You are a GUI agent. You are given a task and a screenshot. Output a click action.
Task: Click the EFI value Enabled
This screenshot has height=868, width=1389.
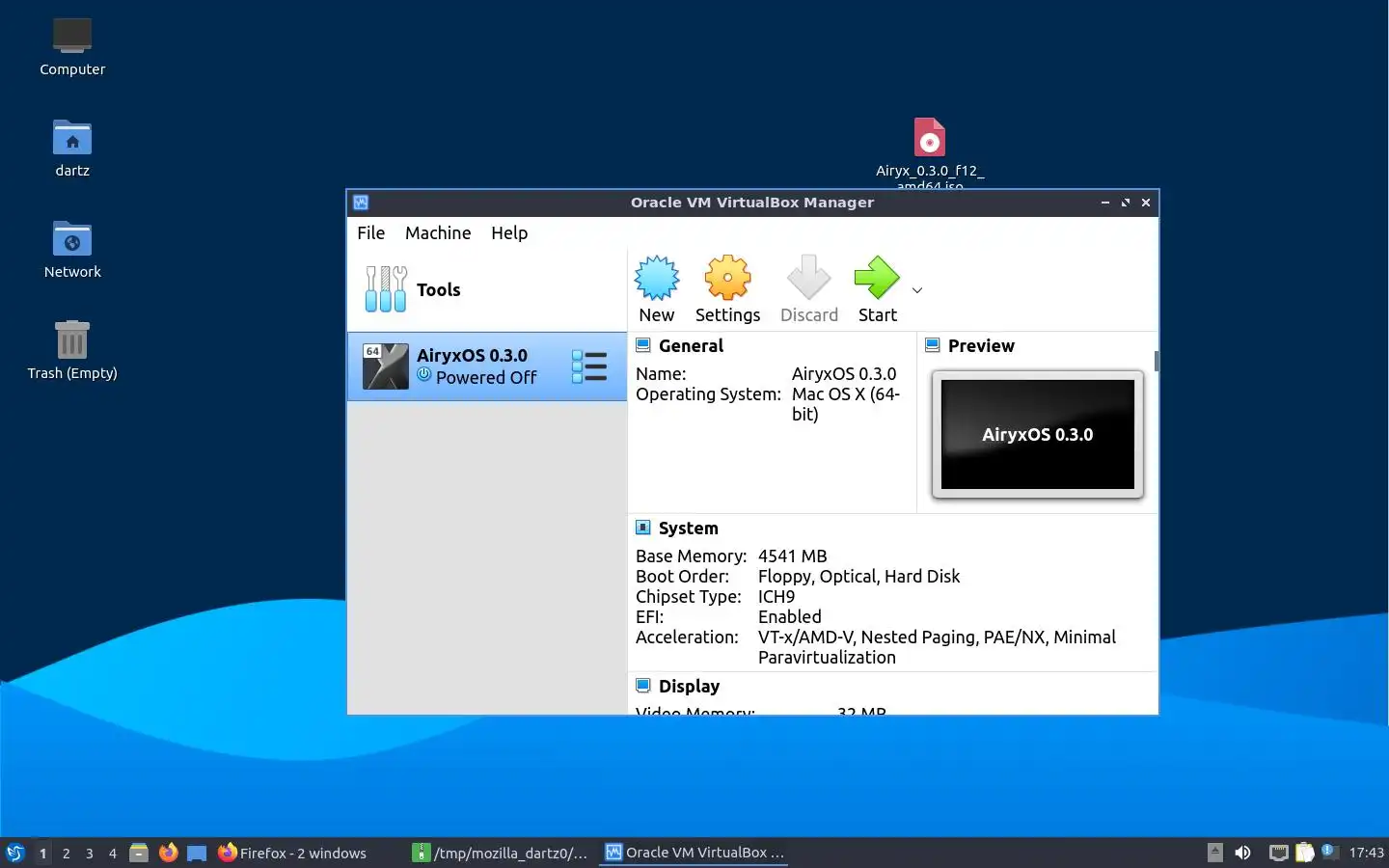pos(790,616)
